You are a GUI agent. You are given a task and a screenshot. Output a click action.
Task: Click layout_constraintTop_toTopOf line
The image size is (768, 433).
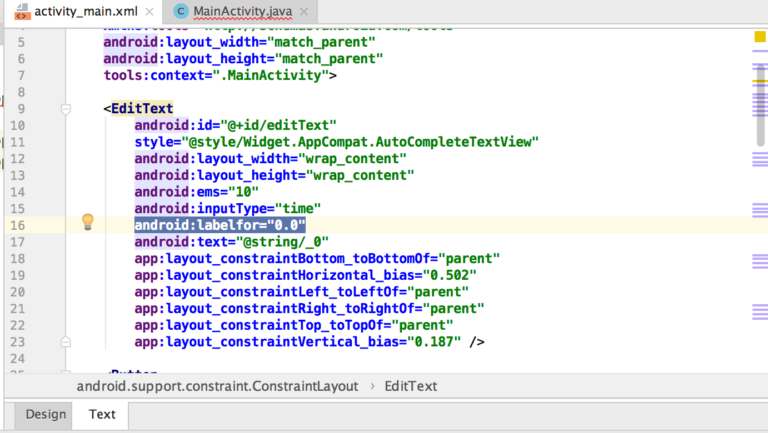[294, 325]
